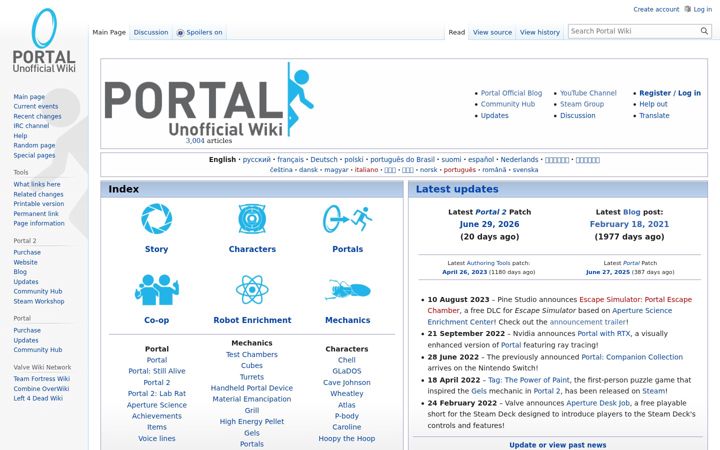This screenshot has height=450, width=720.
Task: Open Portal 2: Lab Rat link
Action: point(157,394)
